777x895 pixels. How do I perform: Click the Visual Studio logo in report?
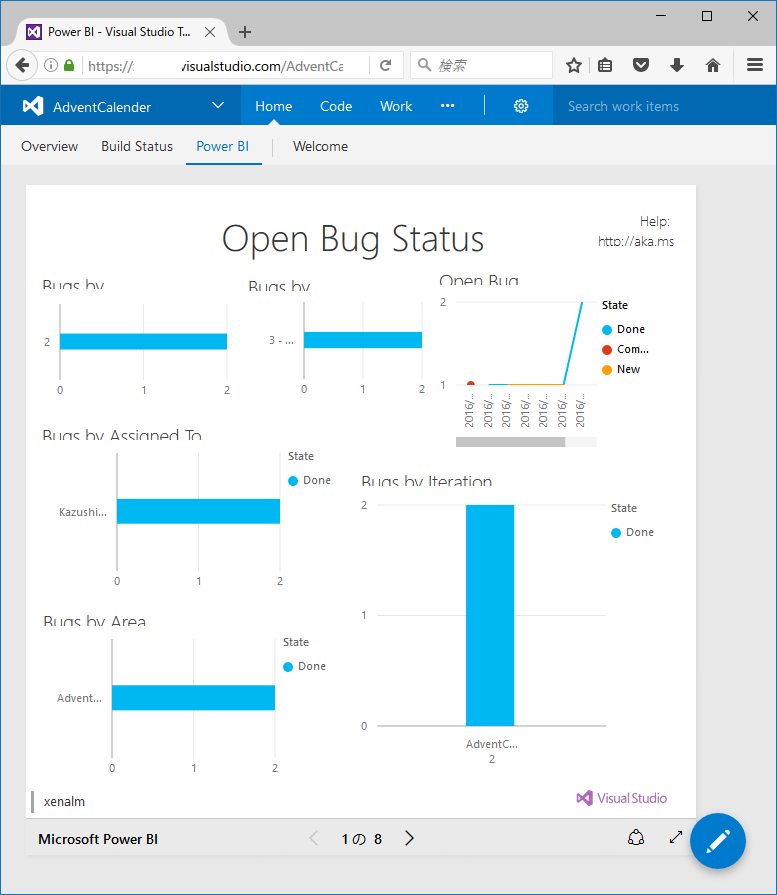click(x=621, y=798)
